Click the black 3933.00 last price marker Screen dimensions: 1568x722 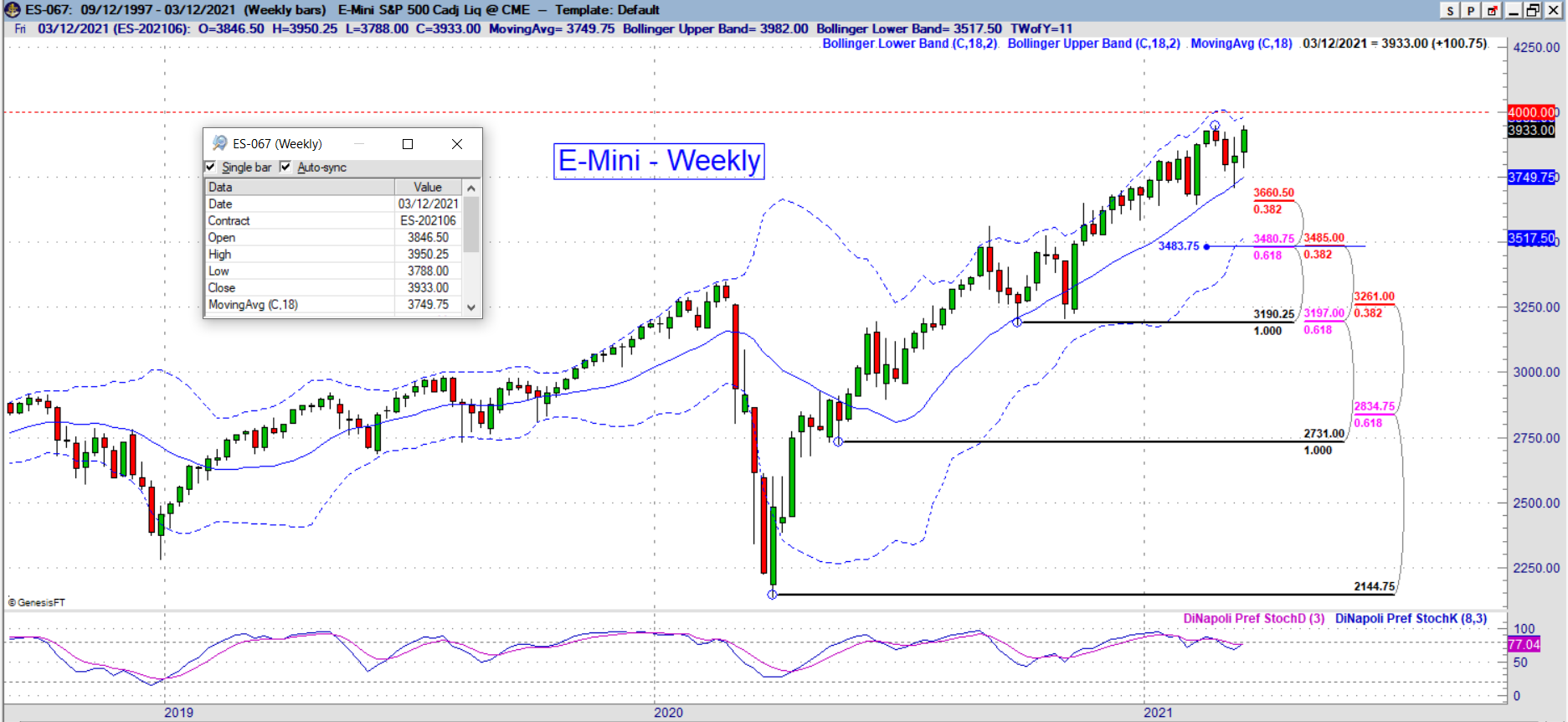pyautogui.click(x=1531, y=130)
